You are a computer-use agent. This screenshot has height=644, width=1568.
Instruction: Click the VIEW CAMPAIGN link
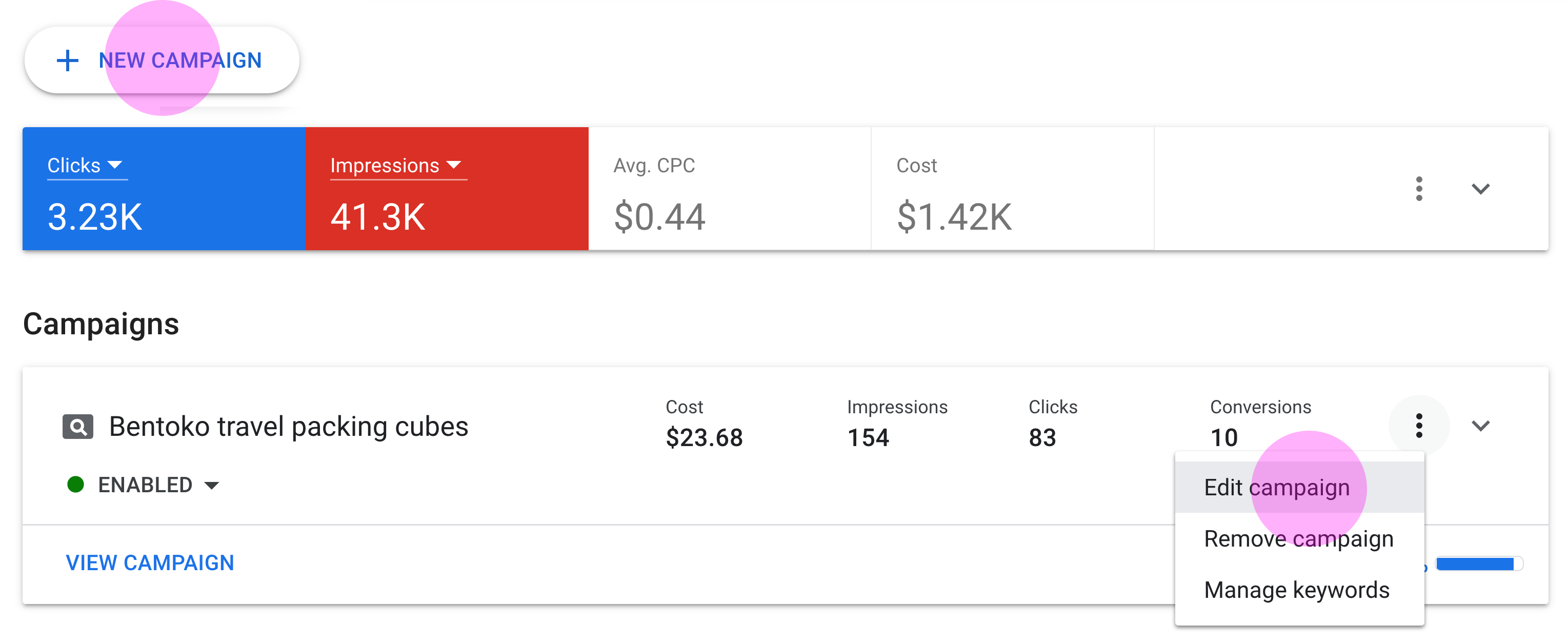150,563
